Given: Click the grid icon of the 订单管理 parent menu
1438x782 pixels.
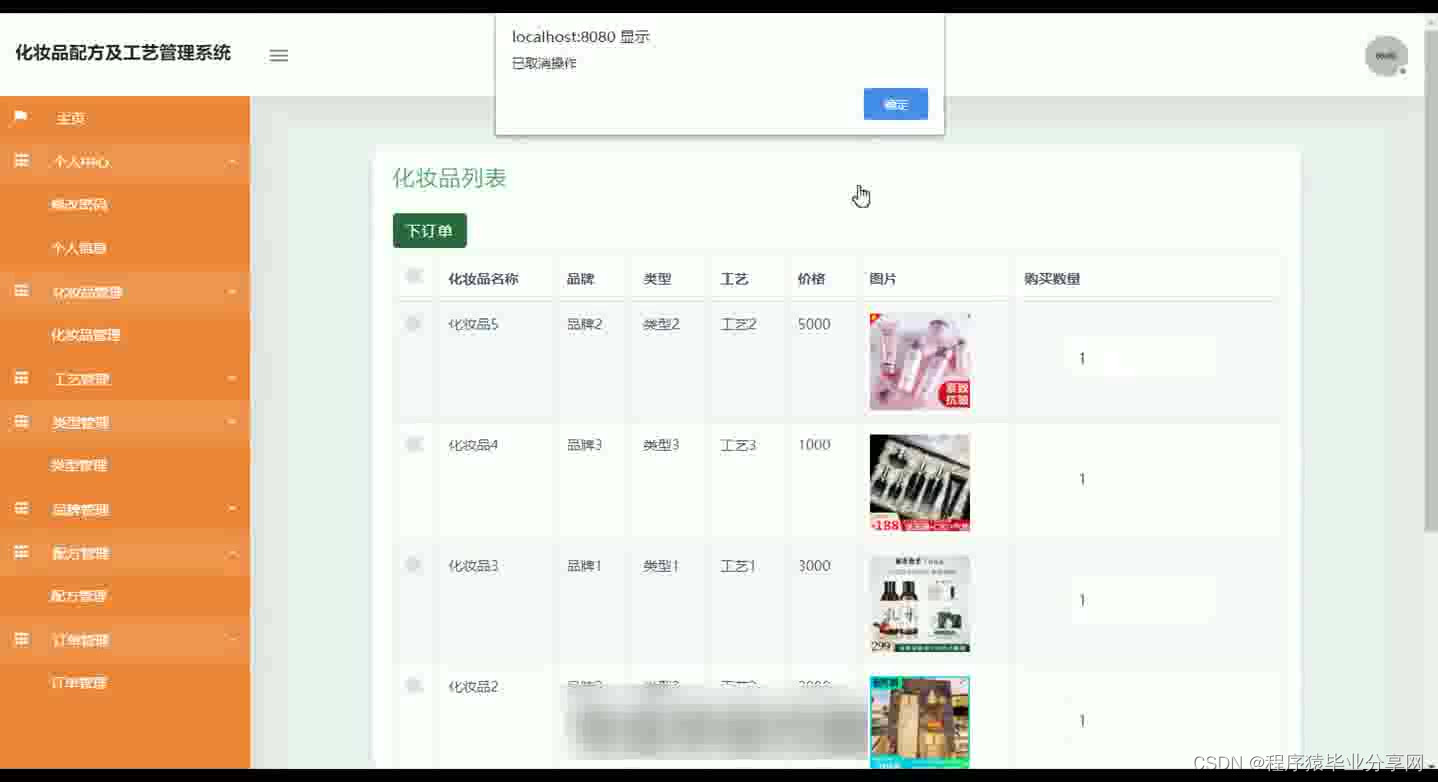Looking at the screenshot, I should point(21,639).
